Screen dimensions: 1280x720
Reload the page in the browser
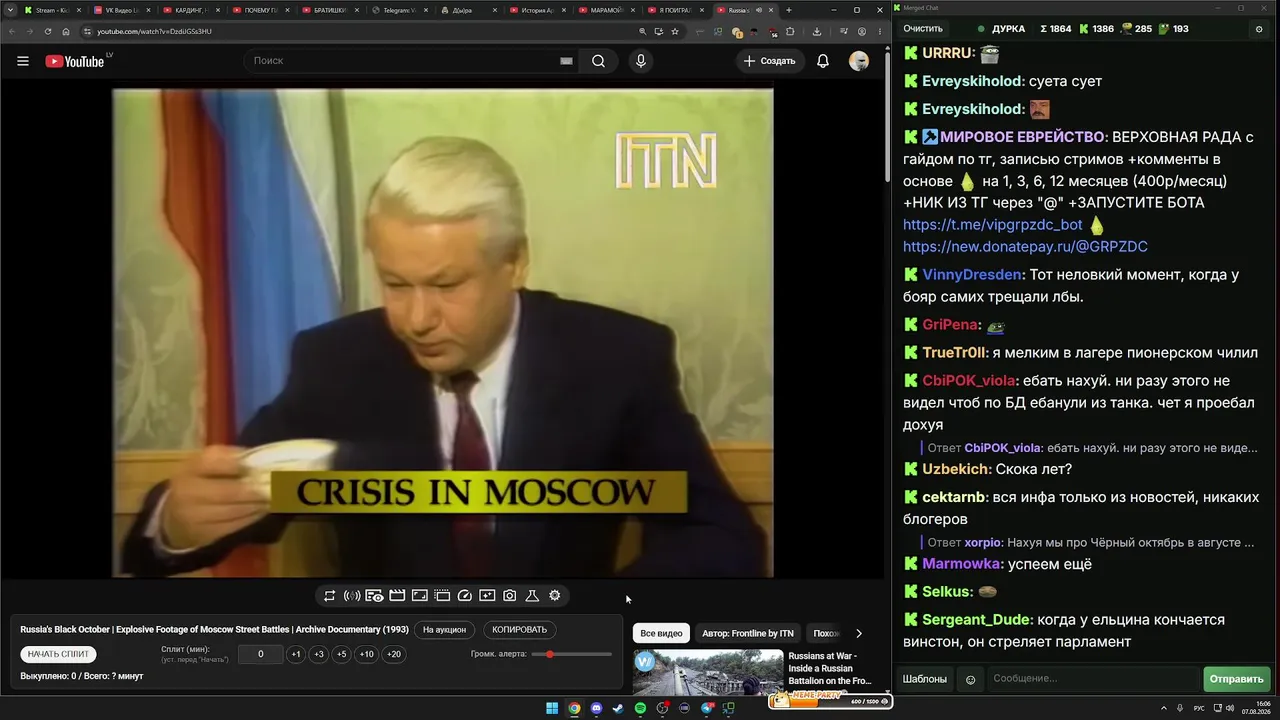click(47, 31)
